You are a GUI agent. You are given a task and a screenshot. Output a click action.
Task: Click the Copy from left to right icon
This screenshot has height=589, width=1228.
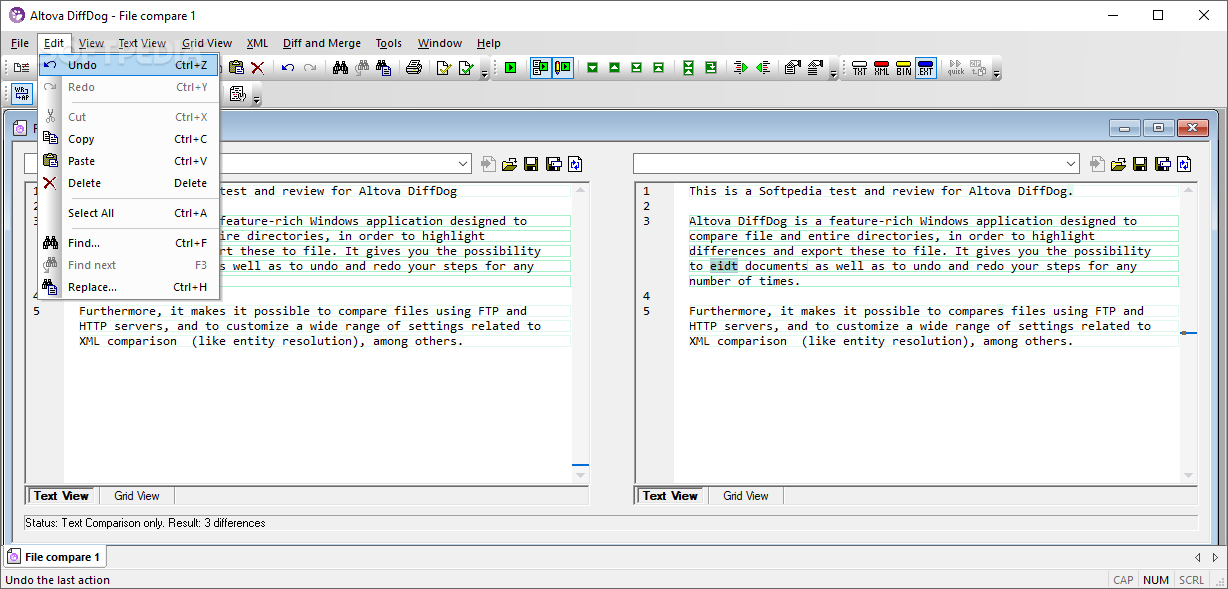coord(741,67)
